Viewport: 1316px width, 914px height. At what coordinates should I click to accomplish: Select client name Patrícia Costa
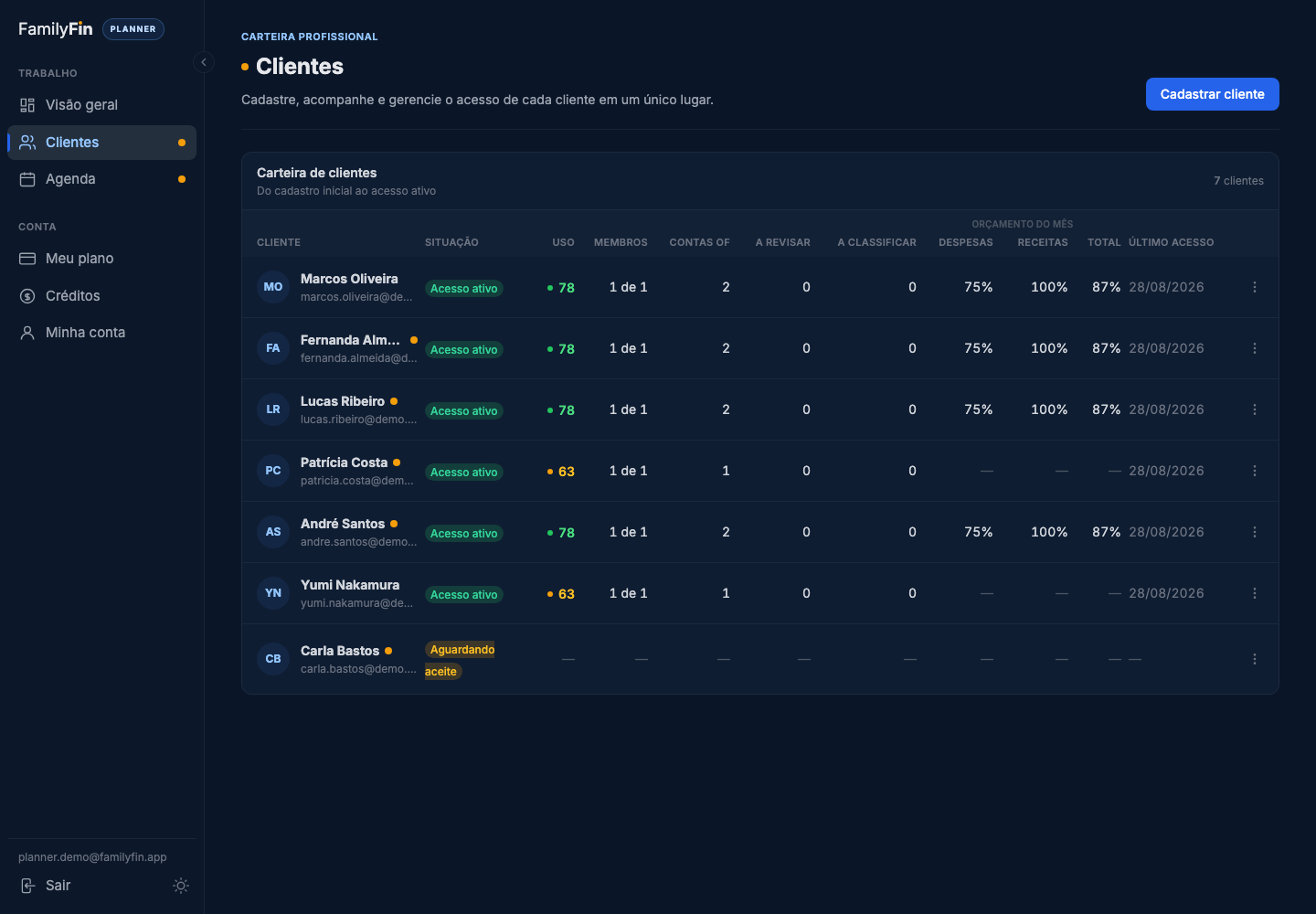tap(344, 462)
